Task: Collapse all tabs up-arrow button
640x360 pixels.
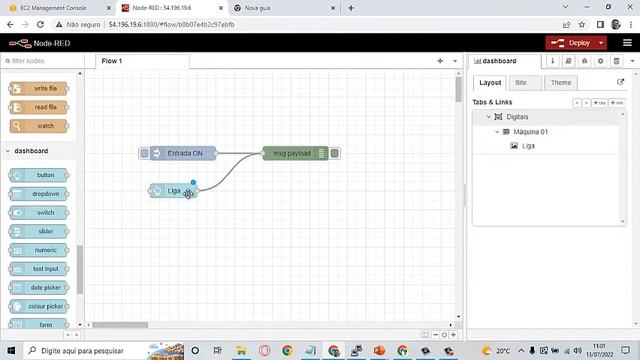Action: [x=577, y=103]
